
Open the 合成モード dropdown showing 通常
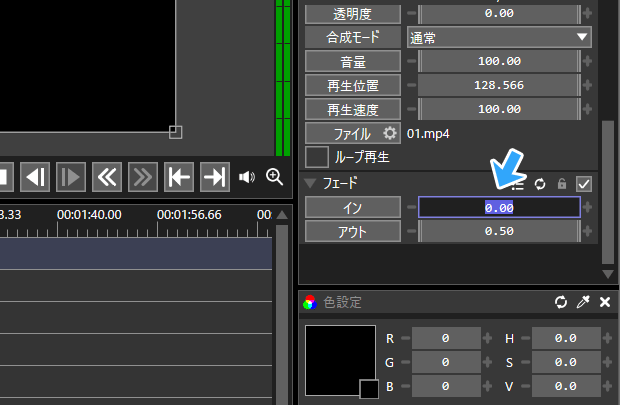coord(499,38)
